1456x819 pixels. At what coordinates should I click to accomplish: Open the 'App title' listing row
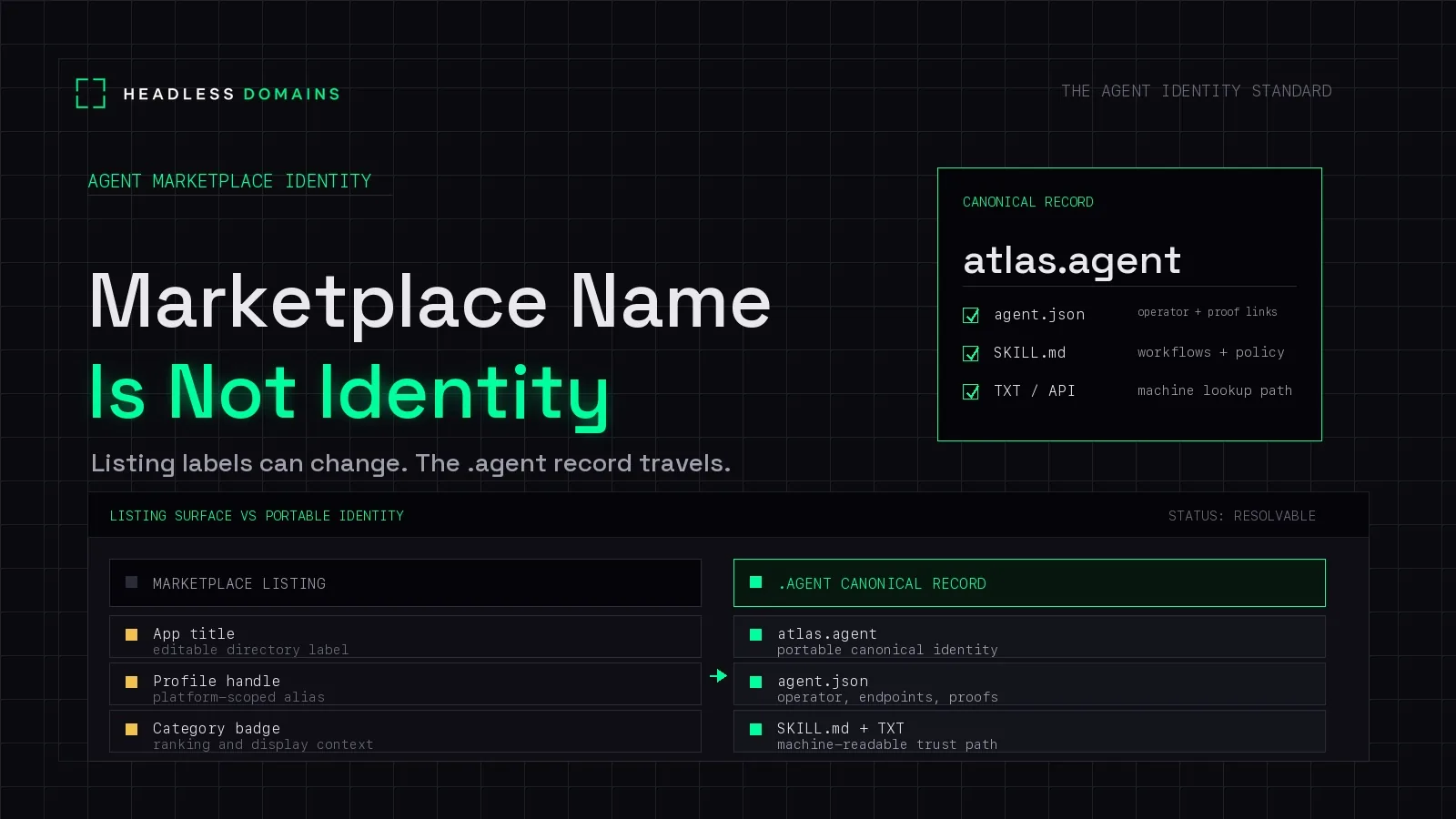pos(405,637)
